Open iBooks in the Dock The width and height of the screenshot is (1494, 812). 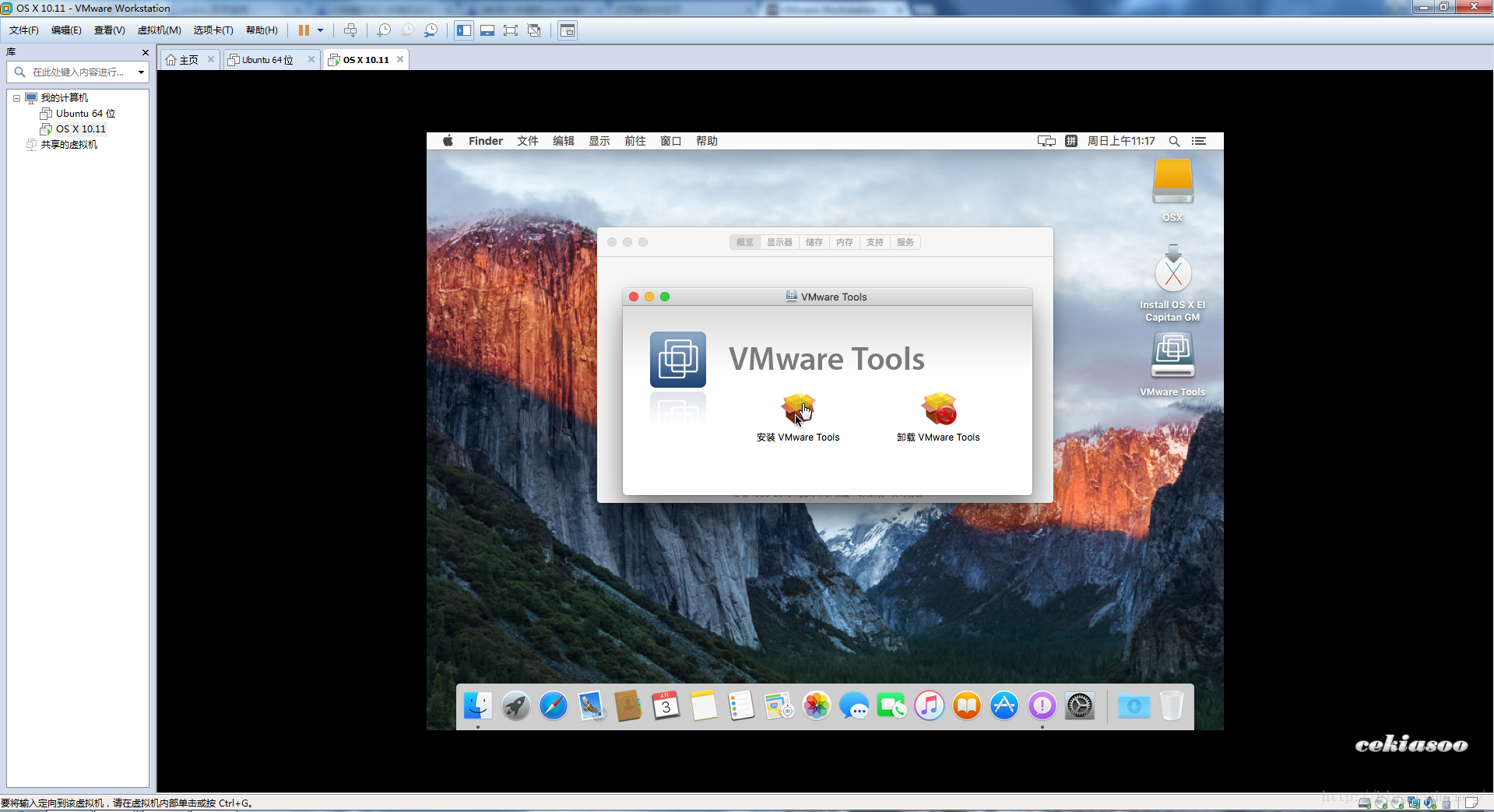pyautogui.click(x=967, y=706)
